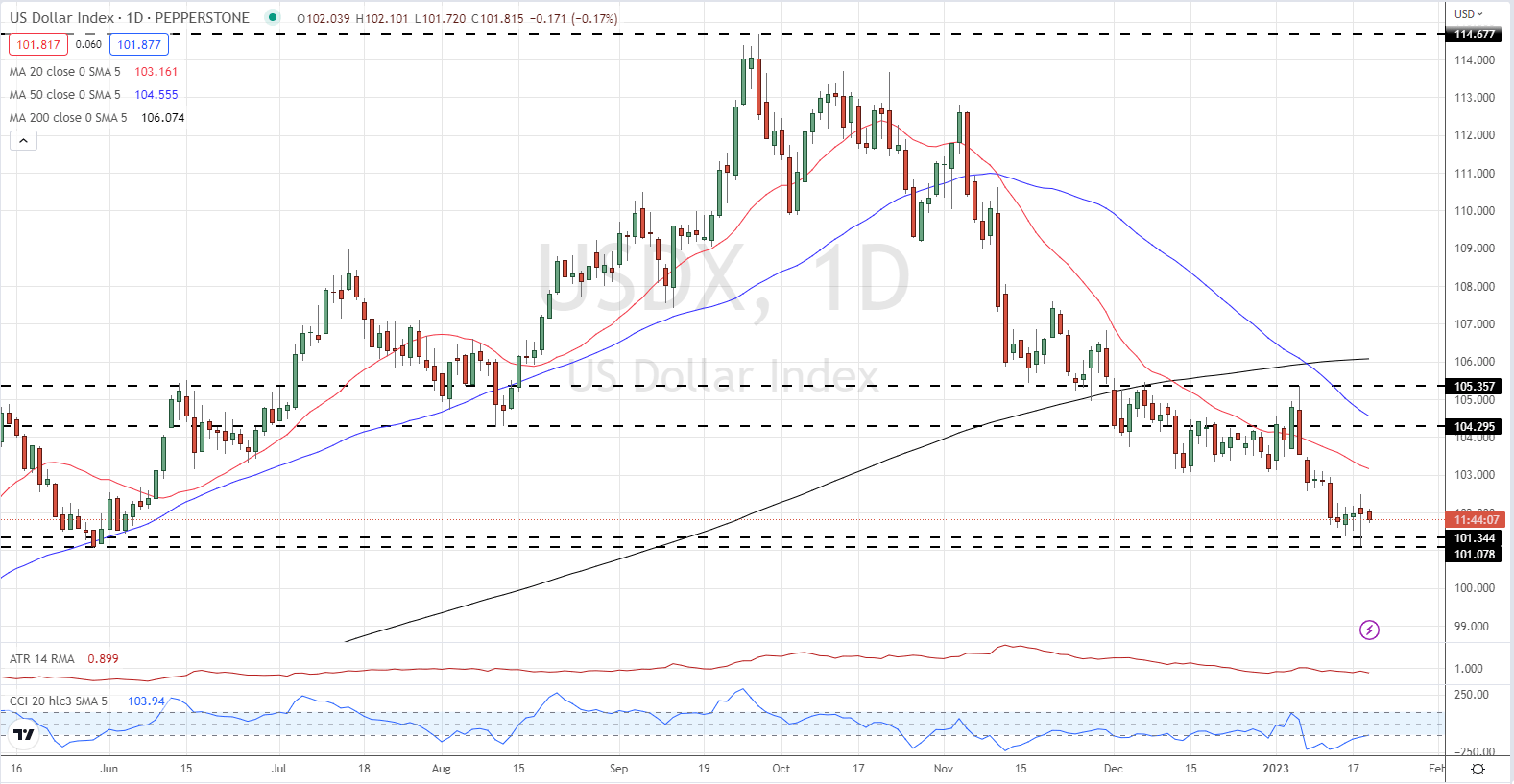The image size is (1514, 784).
Task: Click the spread value 0.060
Action: (x=88, y=44)
